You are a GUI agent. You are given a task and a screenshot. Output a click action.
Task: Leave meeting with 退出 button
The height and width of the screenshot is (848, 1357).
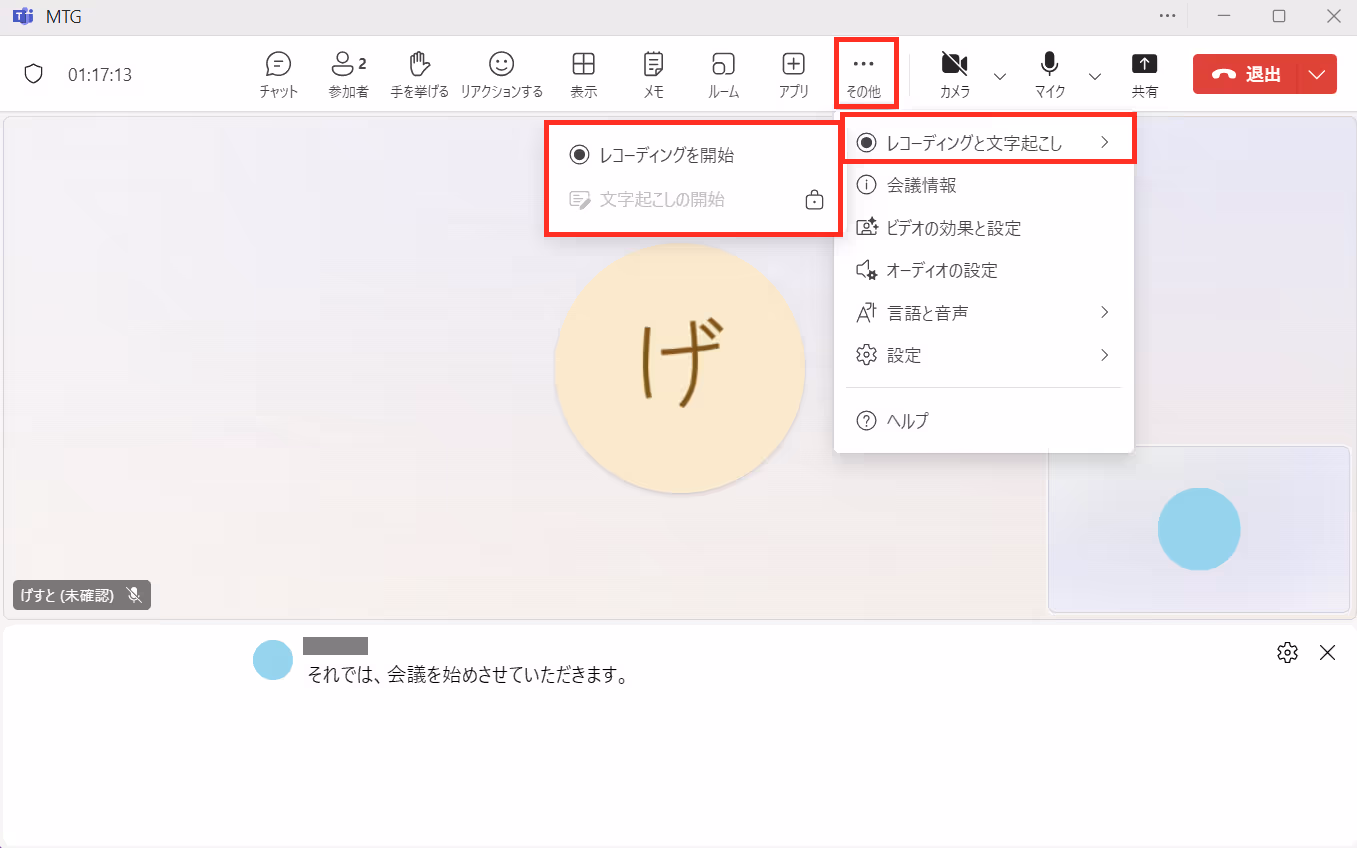pos(1245,74)
